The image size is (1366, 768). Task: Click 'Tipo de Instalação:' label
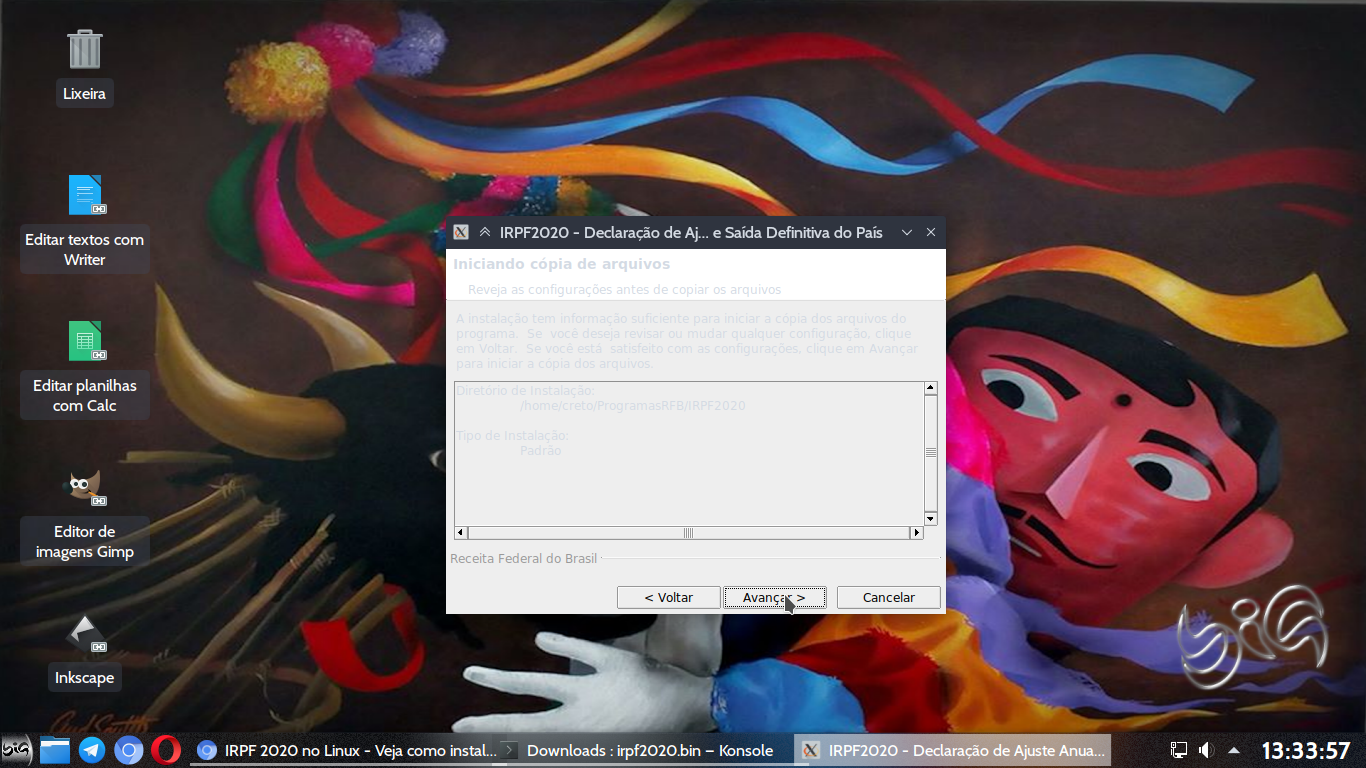tap(512, 436)
